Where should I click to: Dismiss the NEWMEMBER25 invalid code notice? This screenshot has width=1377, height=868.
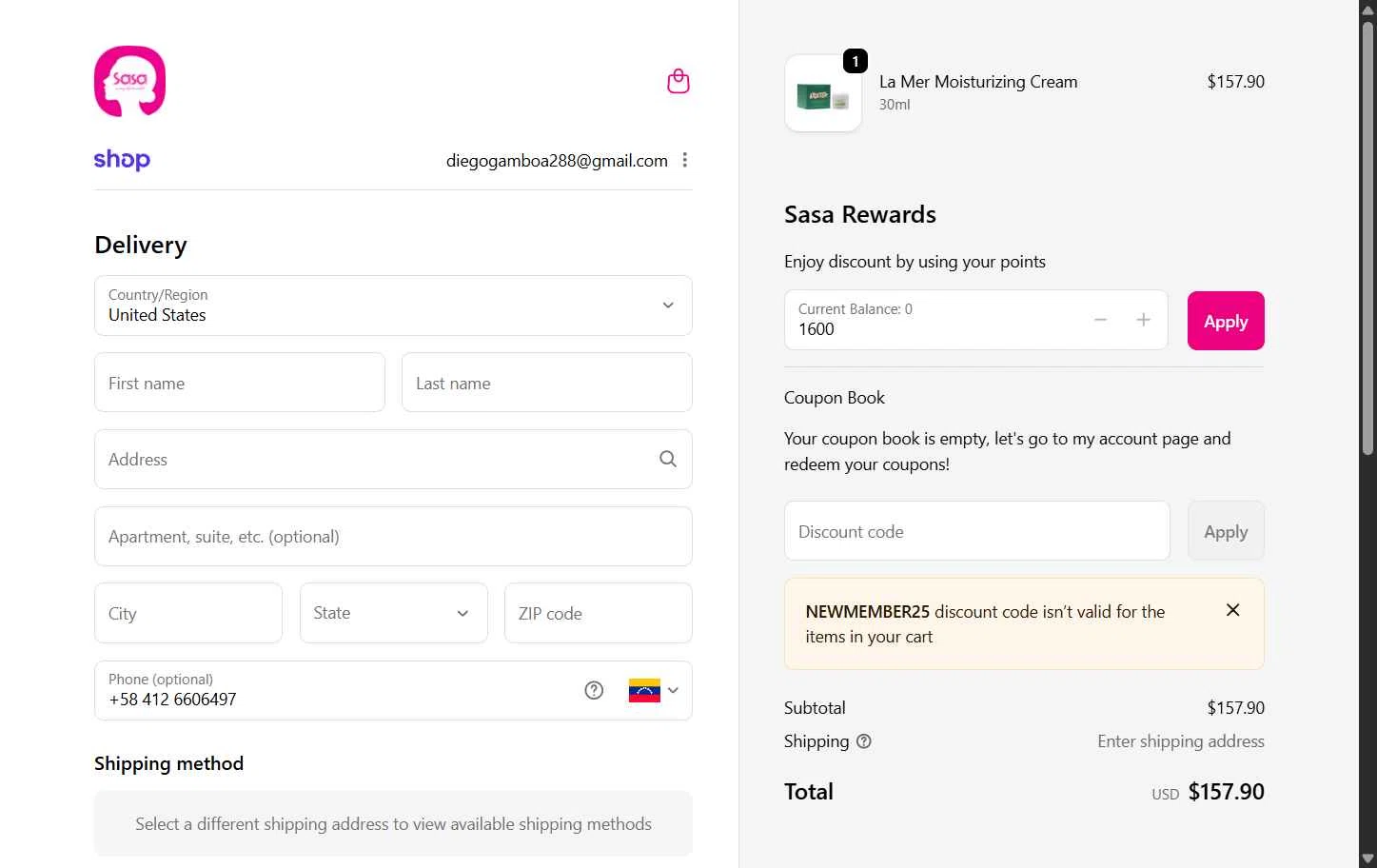(x=1232, y=610)
